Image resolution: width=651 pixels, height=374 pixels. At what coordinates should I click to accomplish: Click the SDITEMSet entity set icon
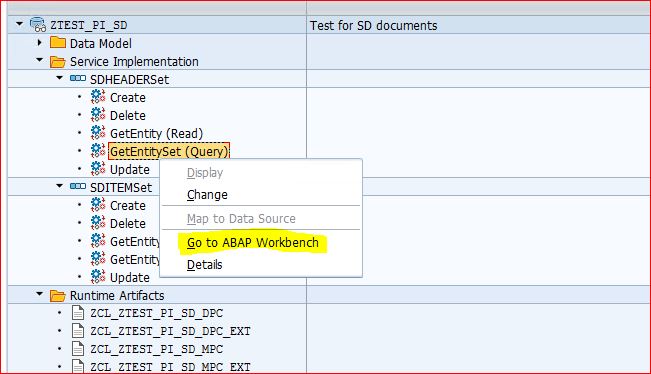78,186
